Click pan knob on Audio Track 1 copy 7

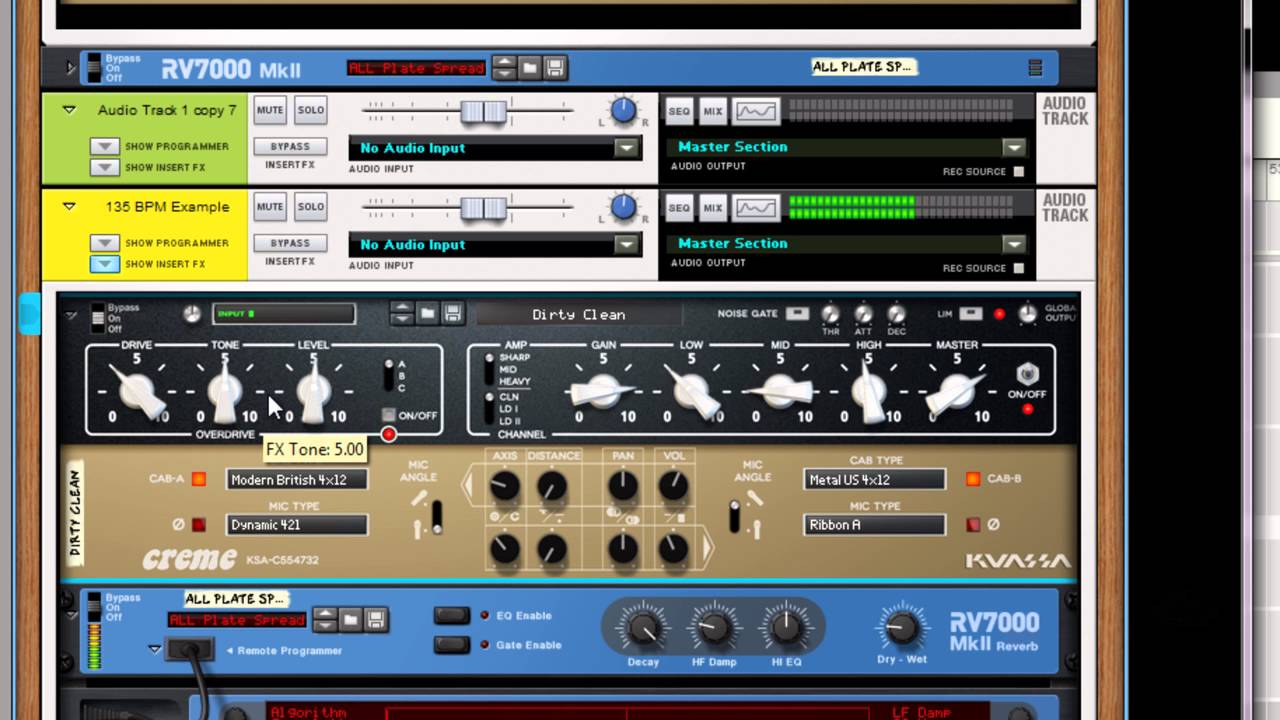[x=624, y=111]
